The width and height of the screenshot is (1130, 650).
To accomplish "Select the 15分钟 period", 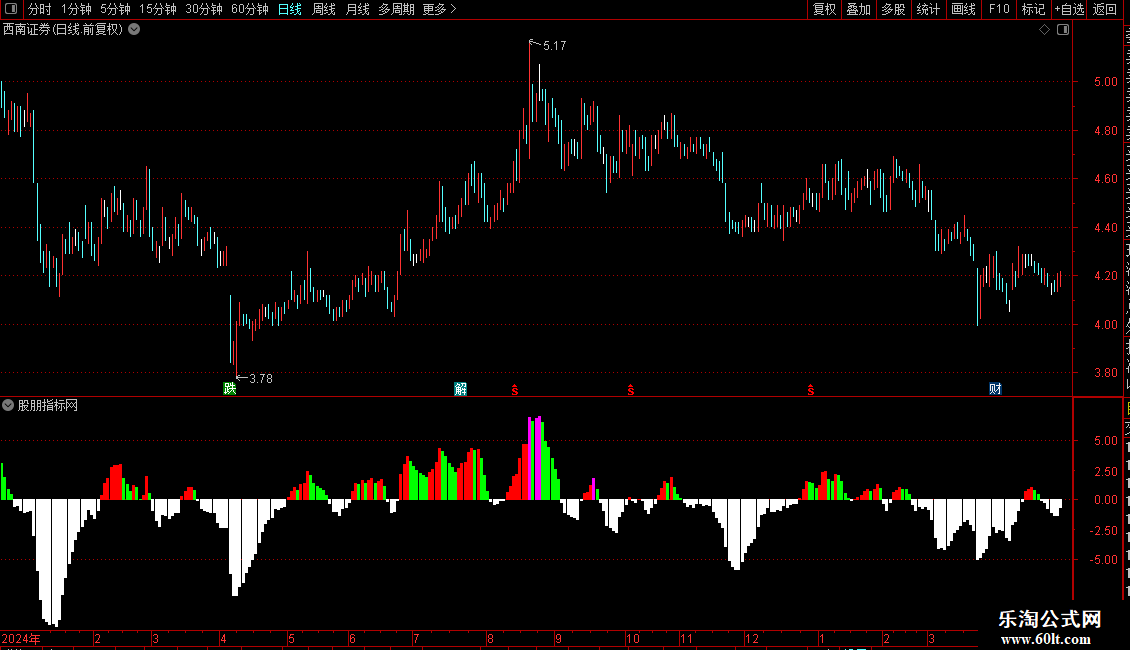I will click(158, 9).
